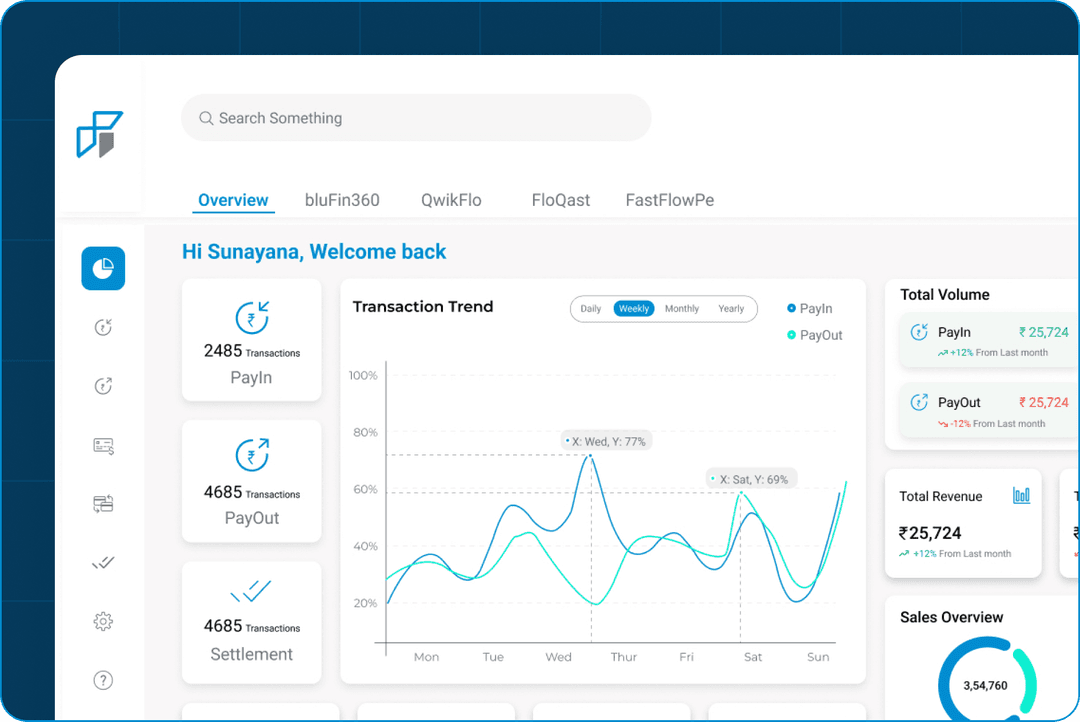1080x722 pixels.
Task: Click the Mon axis label
Action: [426, 657]
